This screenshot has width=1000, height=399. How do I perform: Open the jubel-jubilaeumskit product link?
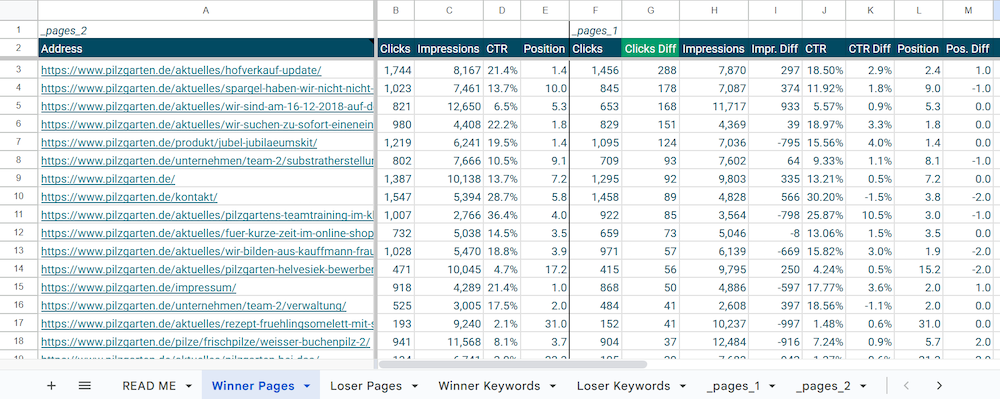pos(179,143)
